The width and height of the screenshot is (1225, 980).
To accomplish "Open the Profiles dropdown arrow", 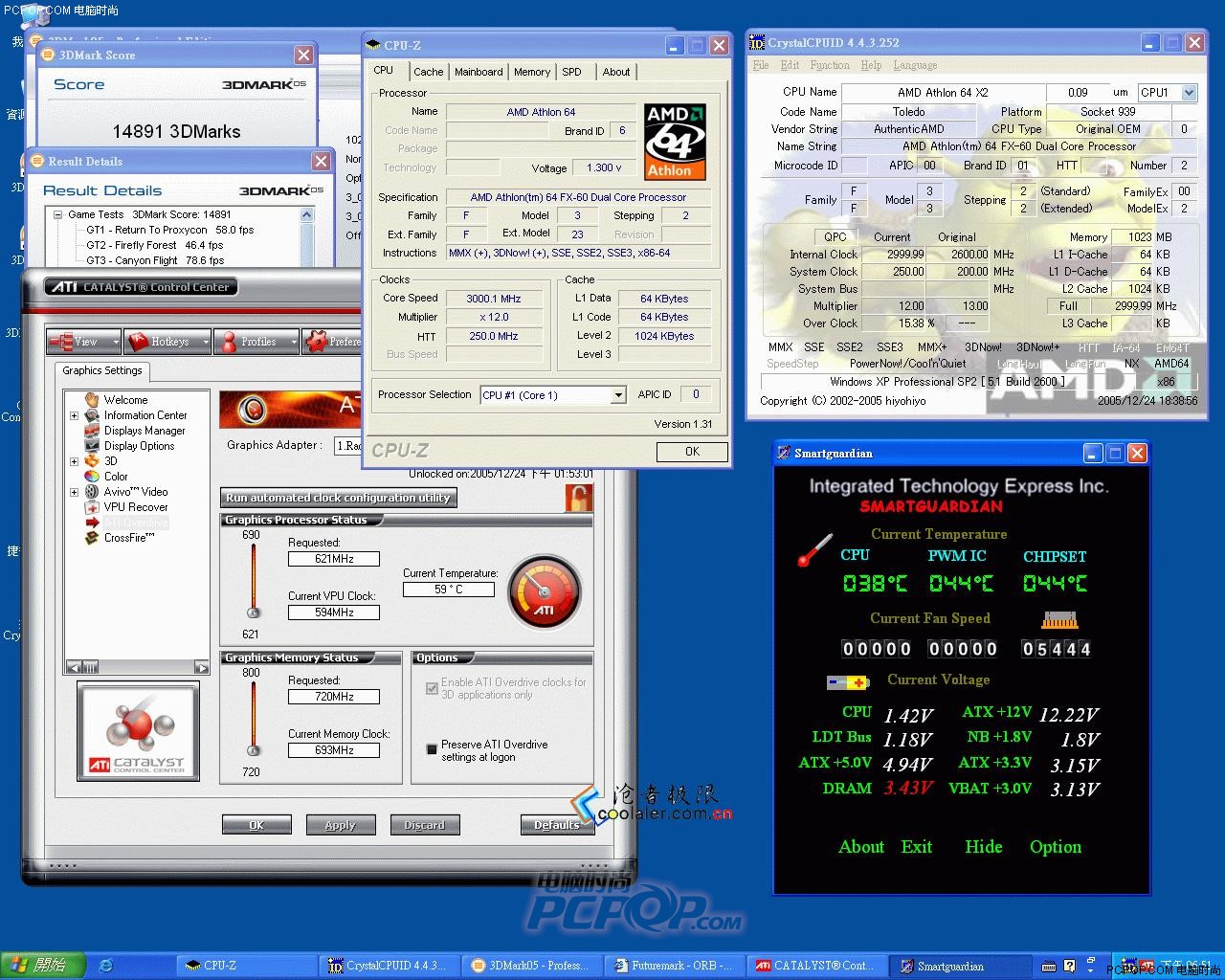I will (295, 342).
